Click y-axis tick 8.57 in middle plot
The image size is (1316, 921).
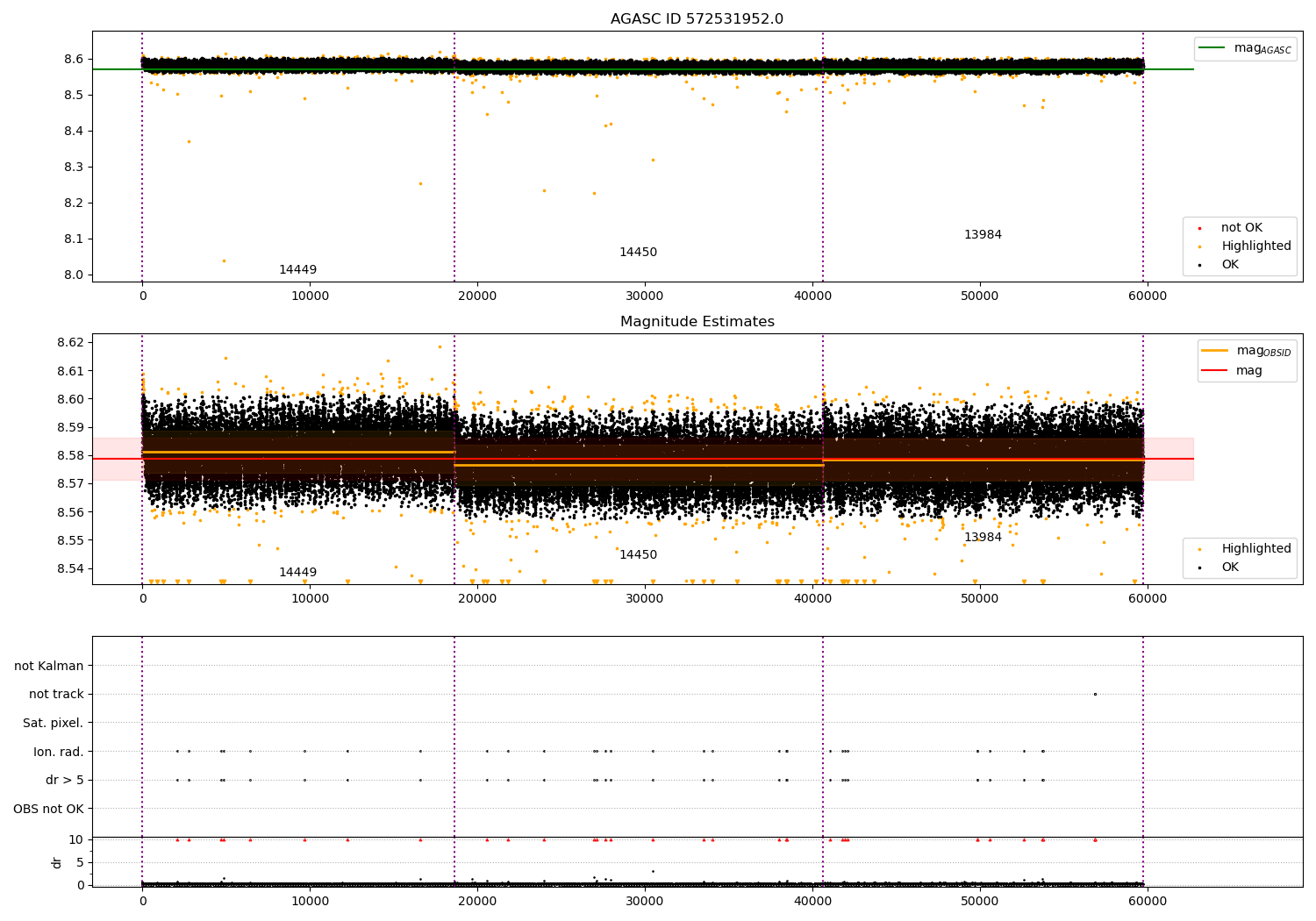point(70,484)
